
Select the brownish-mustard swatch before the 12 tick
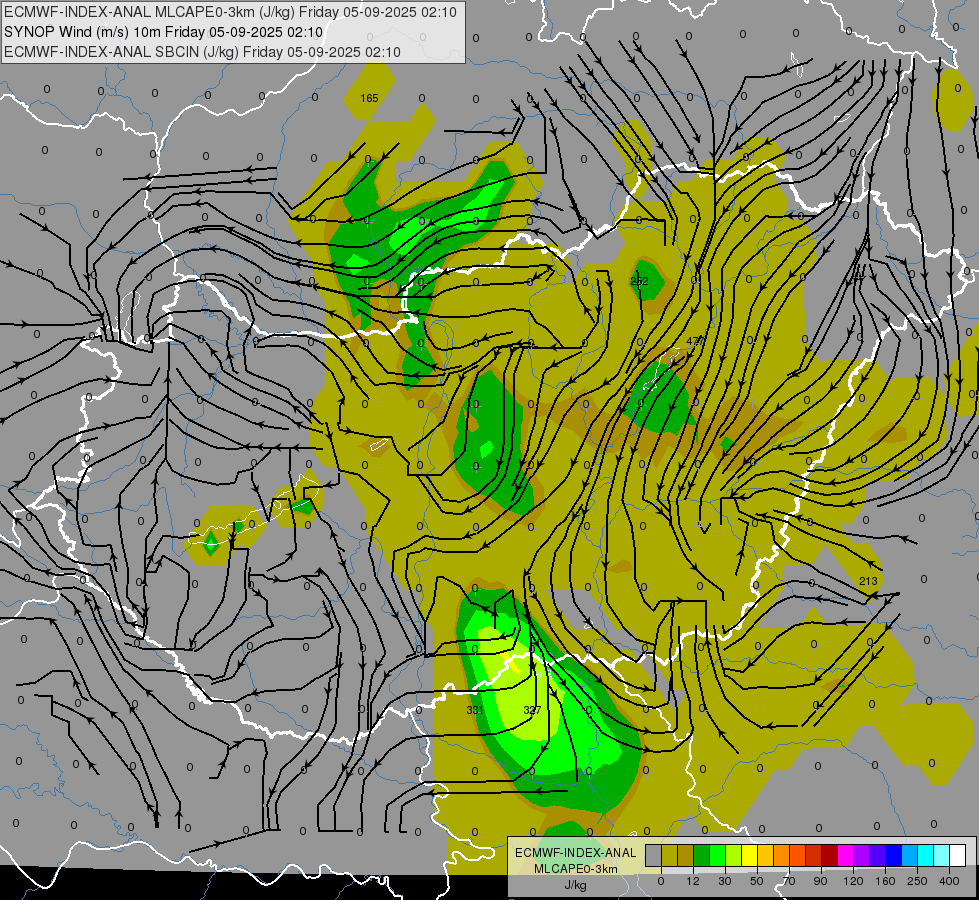coord(686,855)
